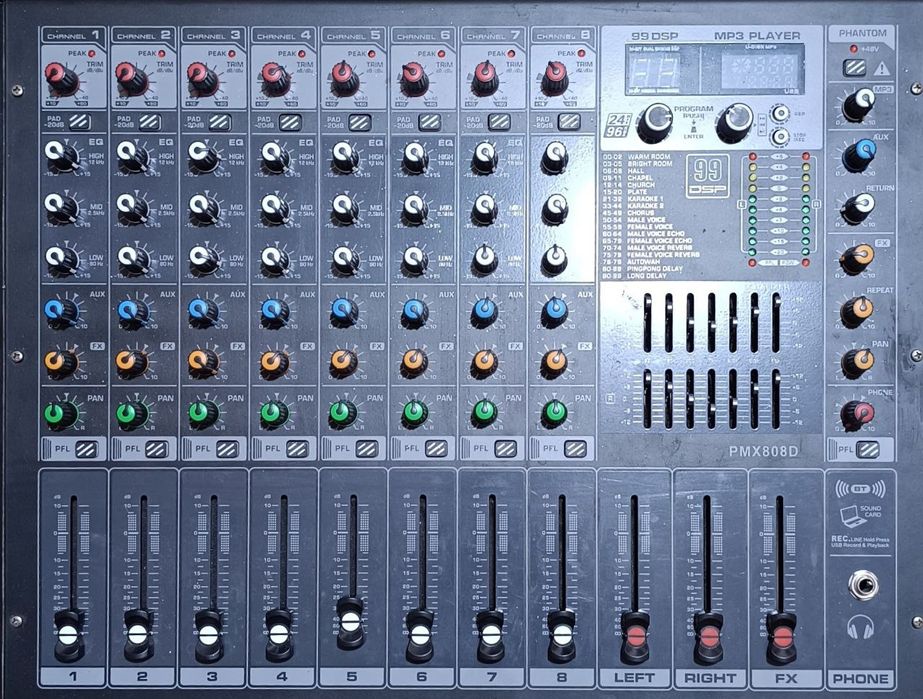Click Channel 2 orange FX knob
The width and height of the screenshot is (923, 699).
point(132,363)
